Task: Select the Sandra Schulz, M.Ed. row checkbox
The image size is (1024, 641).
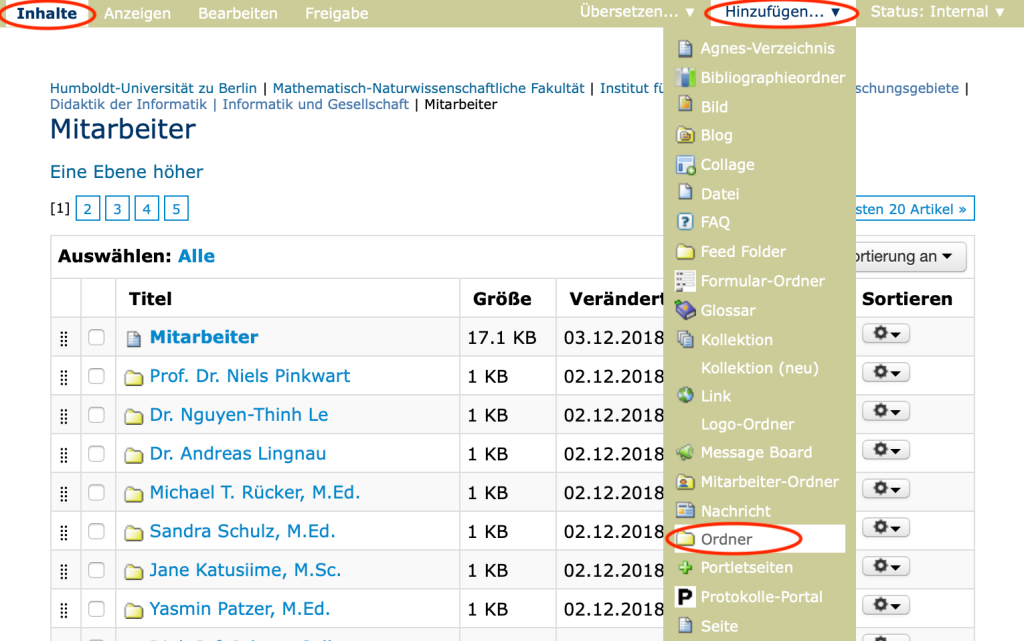Action: pos(96,532)
